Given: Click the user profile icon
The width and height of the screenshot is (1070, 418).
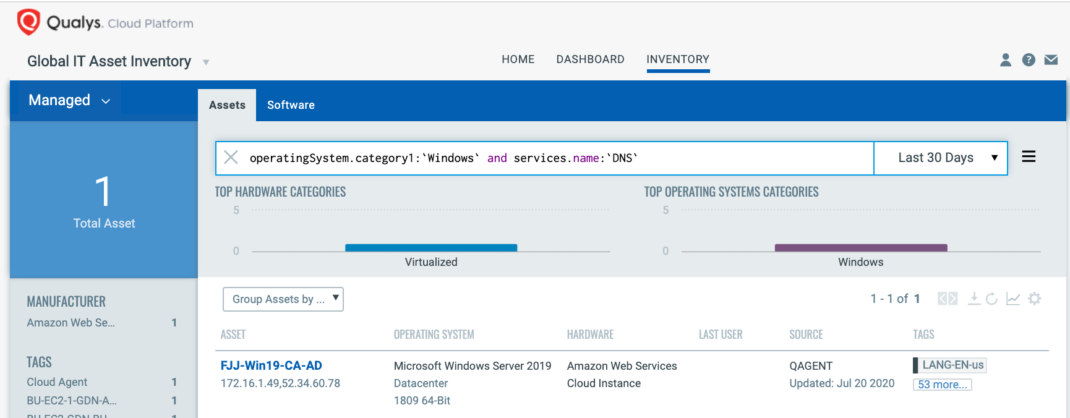Looking at the screenshot, I should (1006, 60).
